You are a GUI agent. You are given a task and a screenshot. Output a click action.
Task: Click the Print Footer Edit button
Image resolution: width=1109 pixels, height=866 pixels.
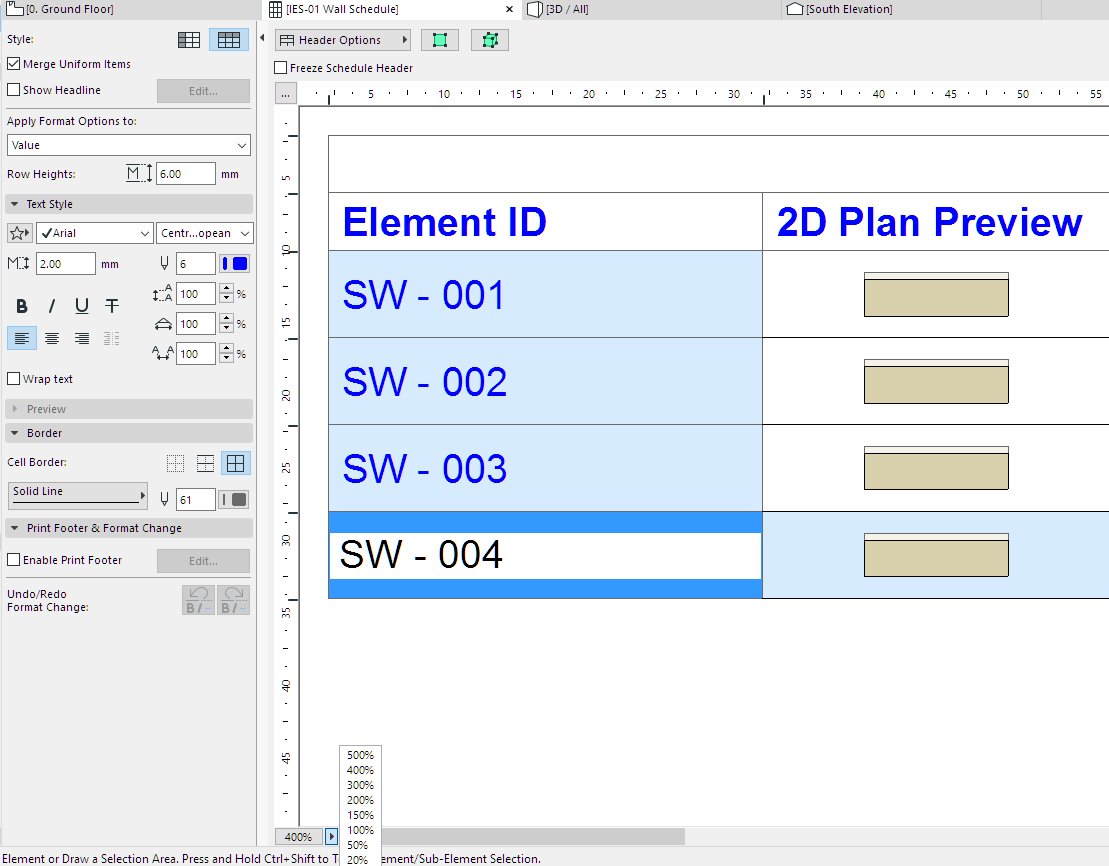coord(204,561)
